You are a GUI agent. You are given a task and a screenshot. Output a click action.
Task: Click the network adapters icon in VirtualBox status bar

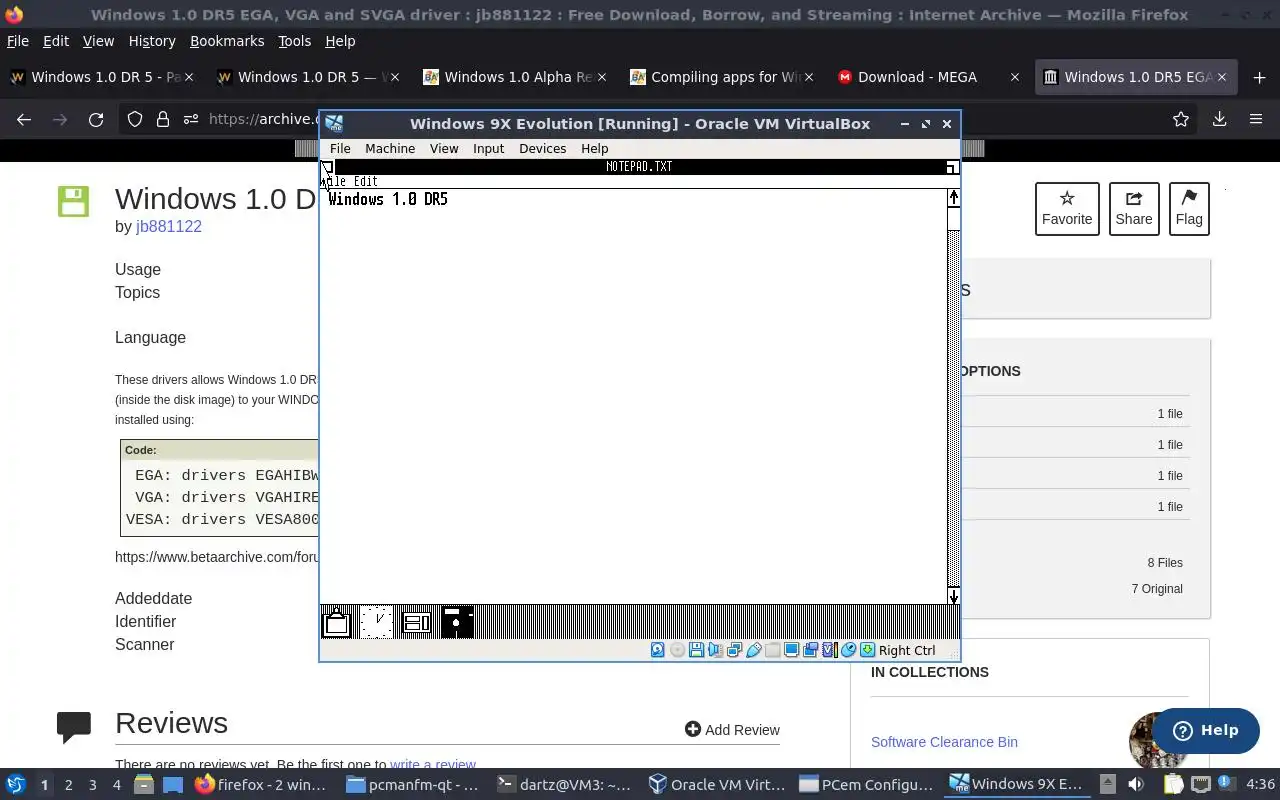734,650
